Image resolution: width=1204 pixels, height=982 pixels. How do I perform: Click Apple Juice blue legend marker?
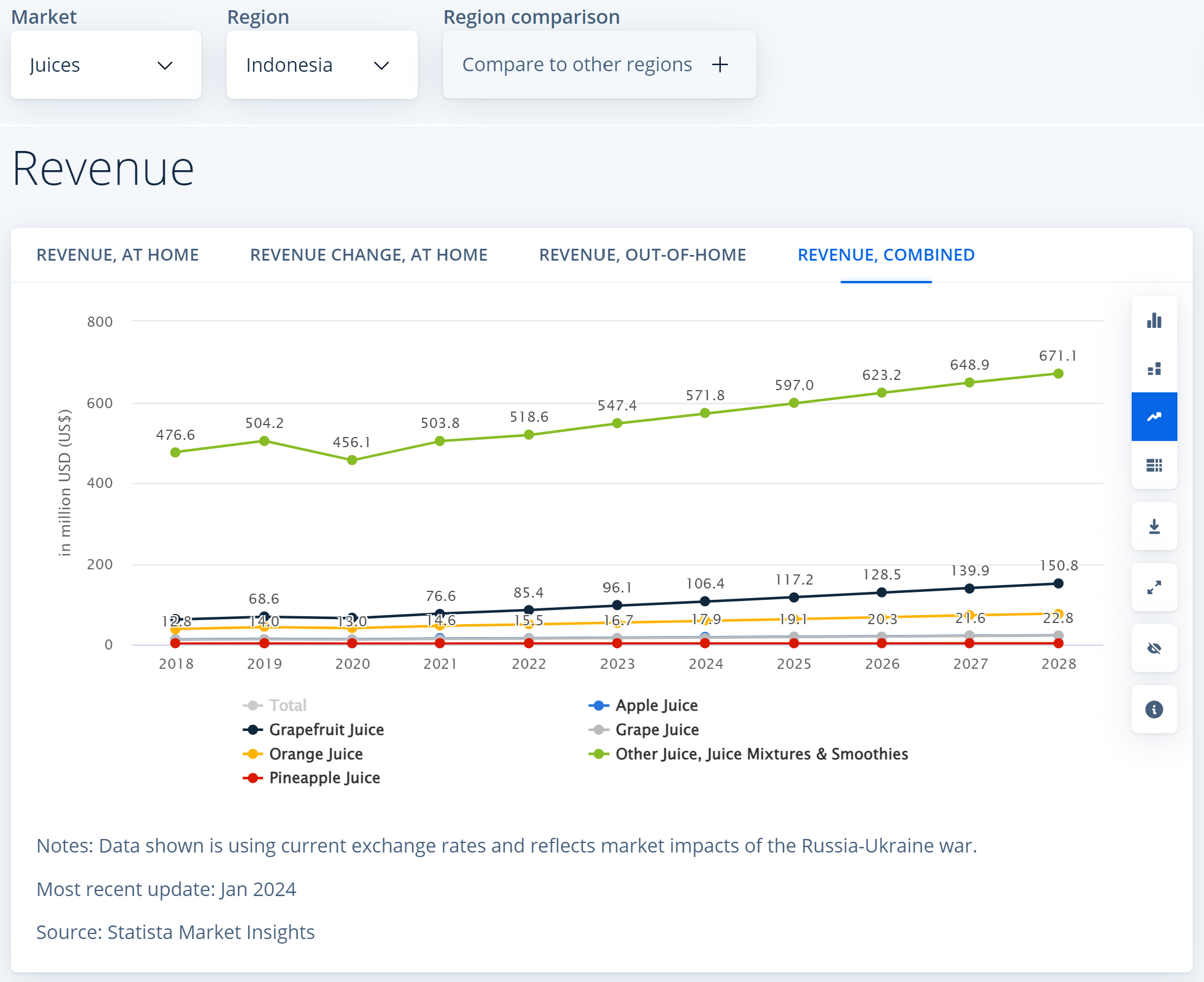[x=598, y=706]
